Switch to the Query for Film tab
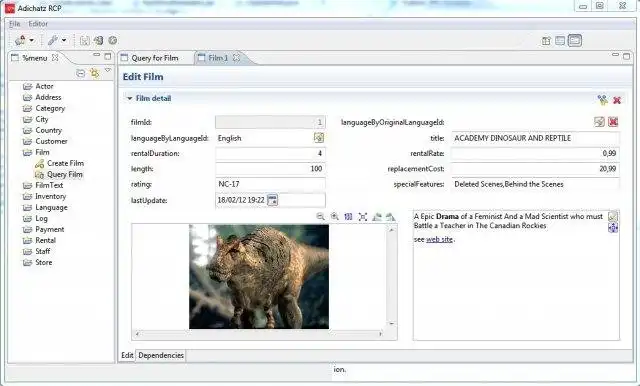Screen dimensions: 640x386 pos(155,58)
